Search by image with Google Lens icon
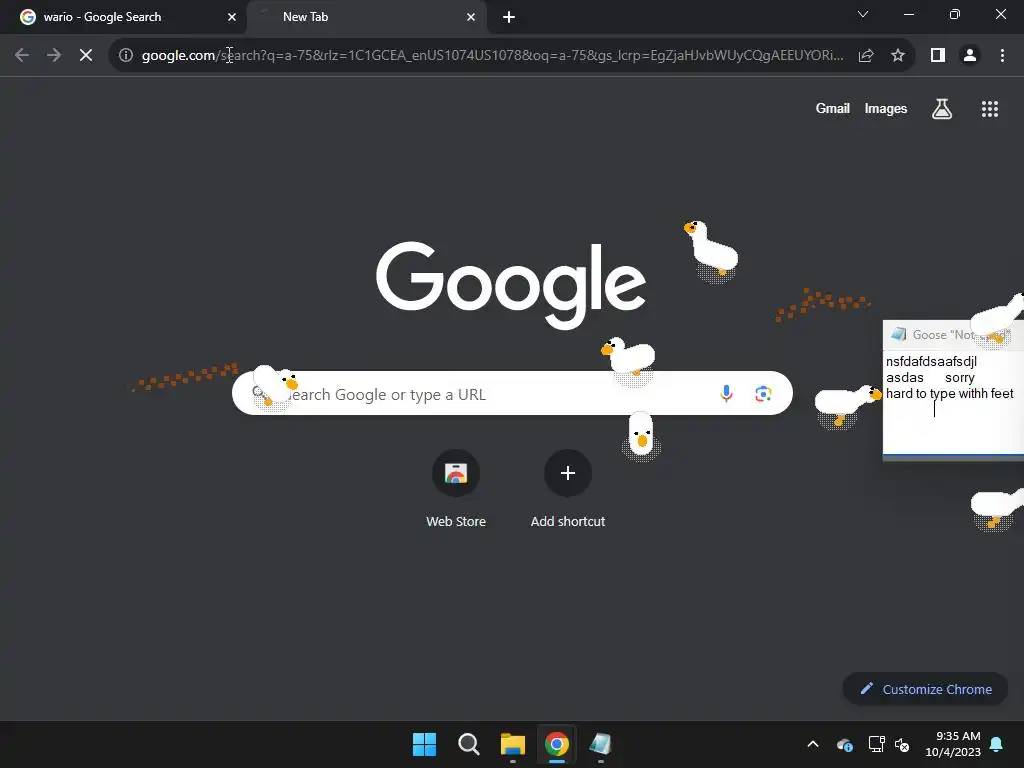This screenshot has height=768, width=1024. point(763,393)
